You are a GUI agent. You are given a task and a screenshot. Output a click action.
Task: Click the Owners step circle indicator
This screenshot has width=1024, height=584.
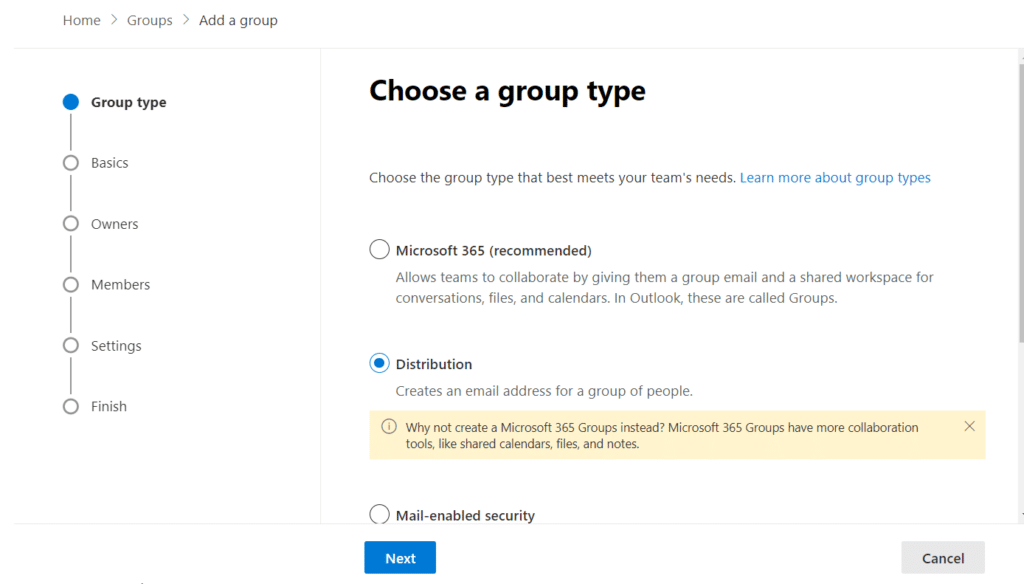pyautogui.click(x=70, y=224)
